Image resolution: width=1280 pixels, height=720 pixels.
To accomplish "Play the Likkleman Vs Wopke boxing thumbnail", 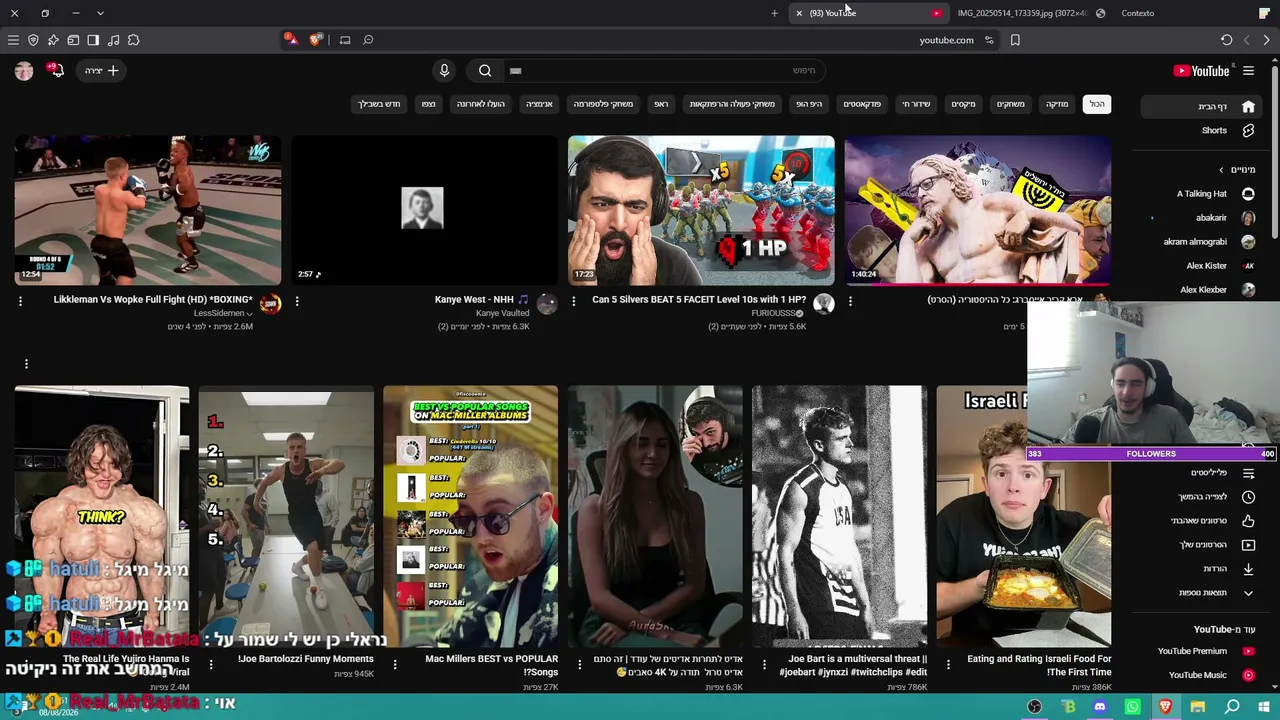I will click(x=148, y=210).
